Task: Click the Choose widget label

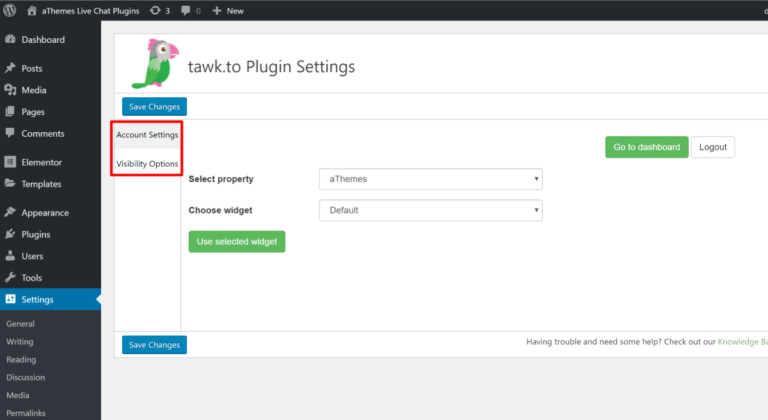Action: click(x=220, y=210)
